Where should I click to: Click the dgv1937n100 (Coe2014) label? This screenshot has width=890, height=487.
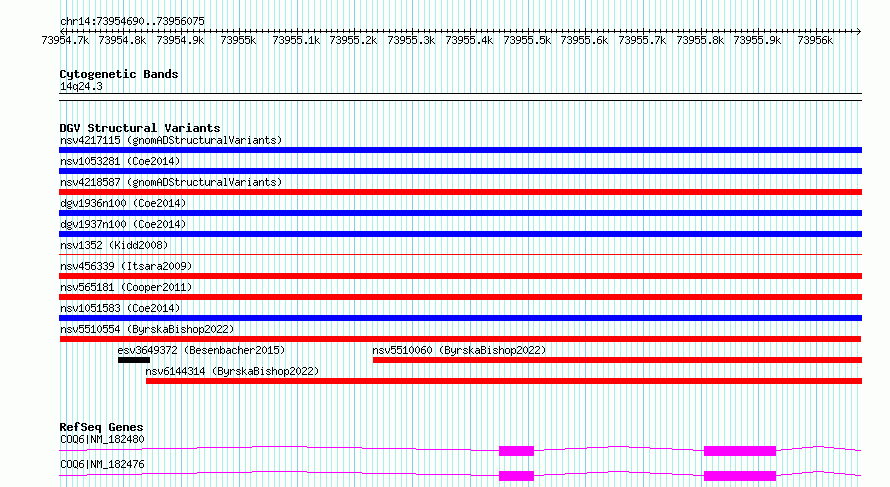click(x=123, y=224)
